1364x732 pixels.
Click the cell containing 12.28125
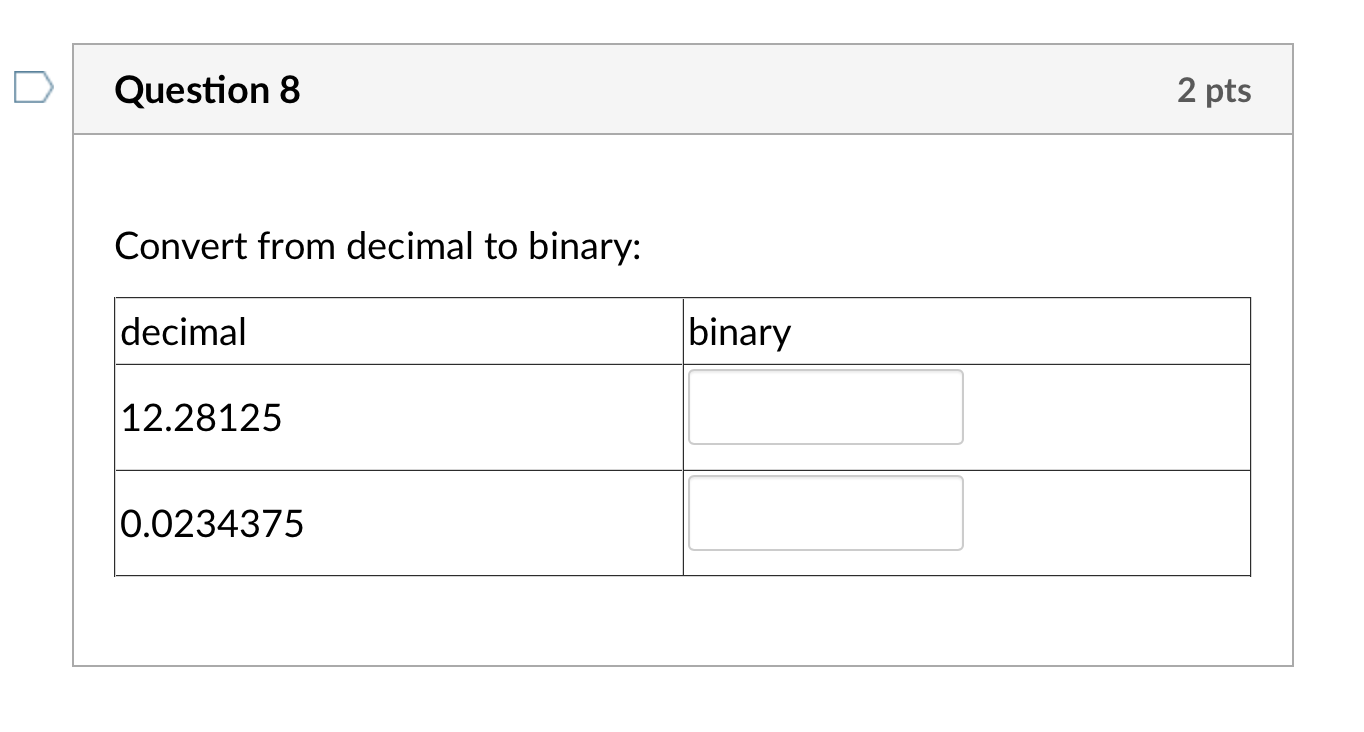click(x=200, y=417)
